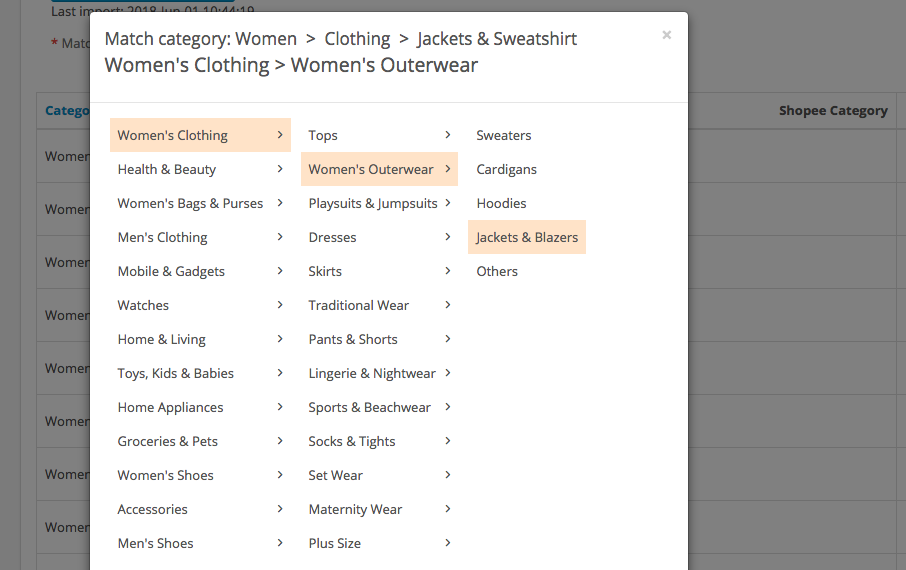Expand Men's Clothing chevron arrow
The image size is (906, 570).
click(x=280, y=237)
